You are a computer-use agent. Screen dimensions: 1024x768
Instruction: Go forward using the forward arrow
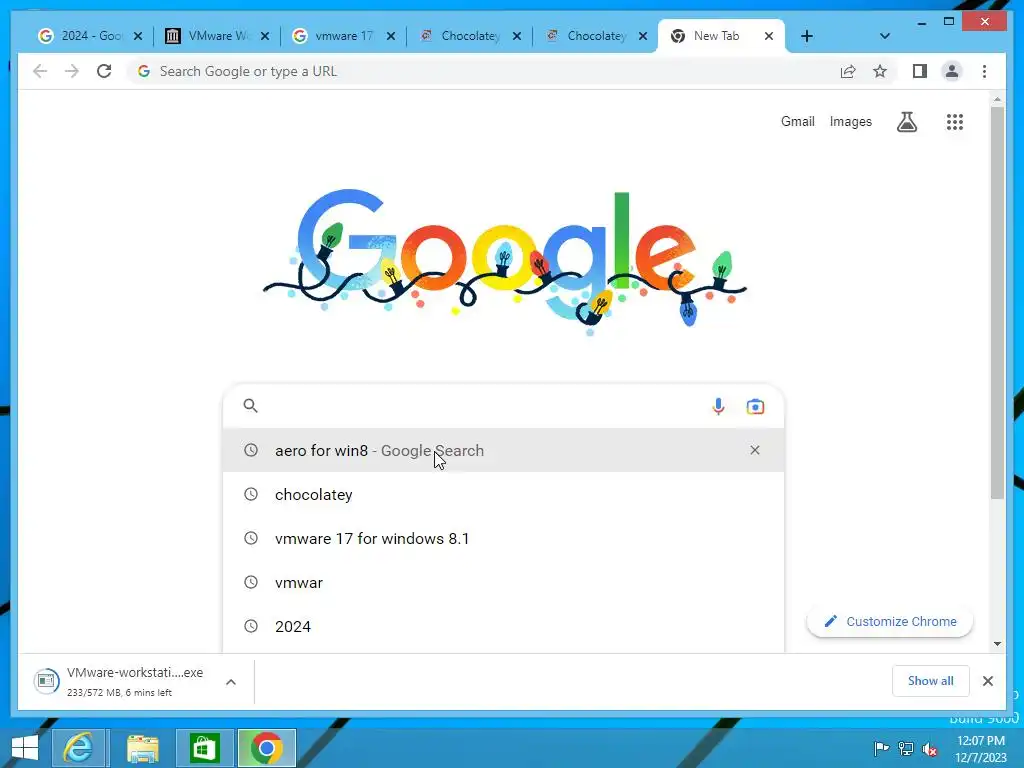pos(72,71)
